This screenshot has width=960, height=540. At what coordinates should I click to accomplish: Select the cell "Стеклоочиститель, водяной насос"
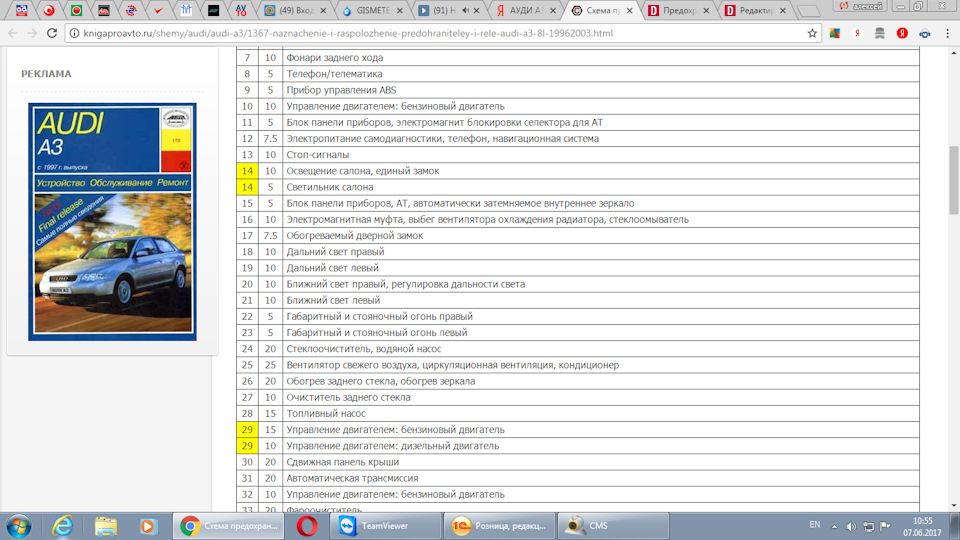point(601,348)
